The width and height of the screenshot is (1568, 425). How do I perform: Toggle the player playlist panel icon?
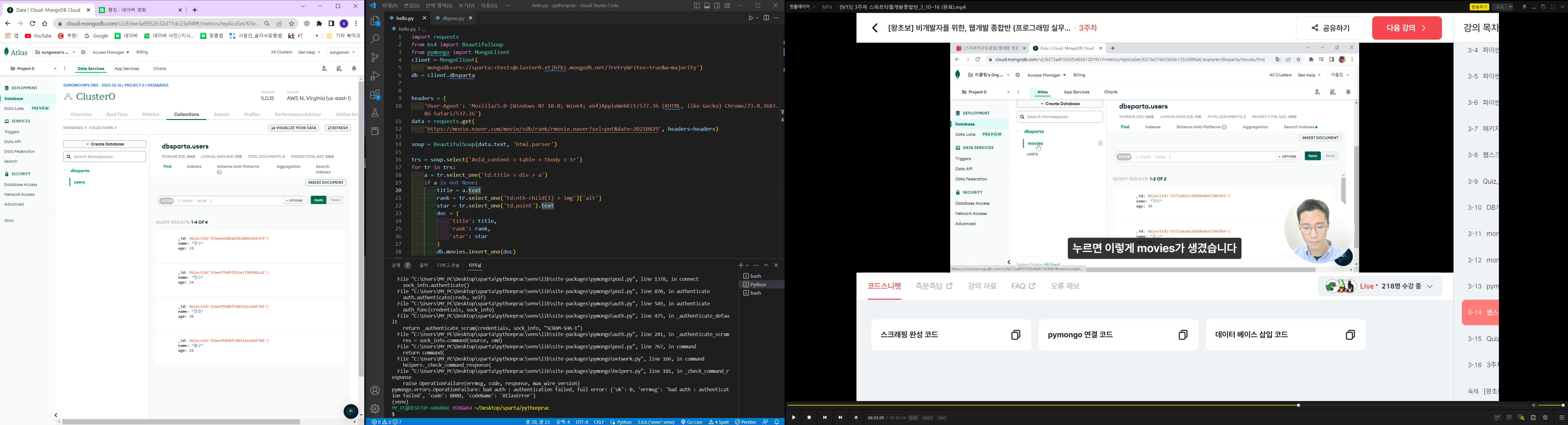[1562, 418]
